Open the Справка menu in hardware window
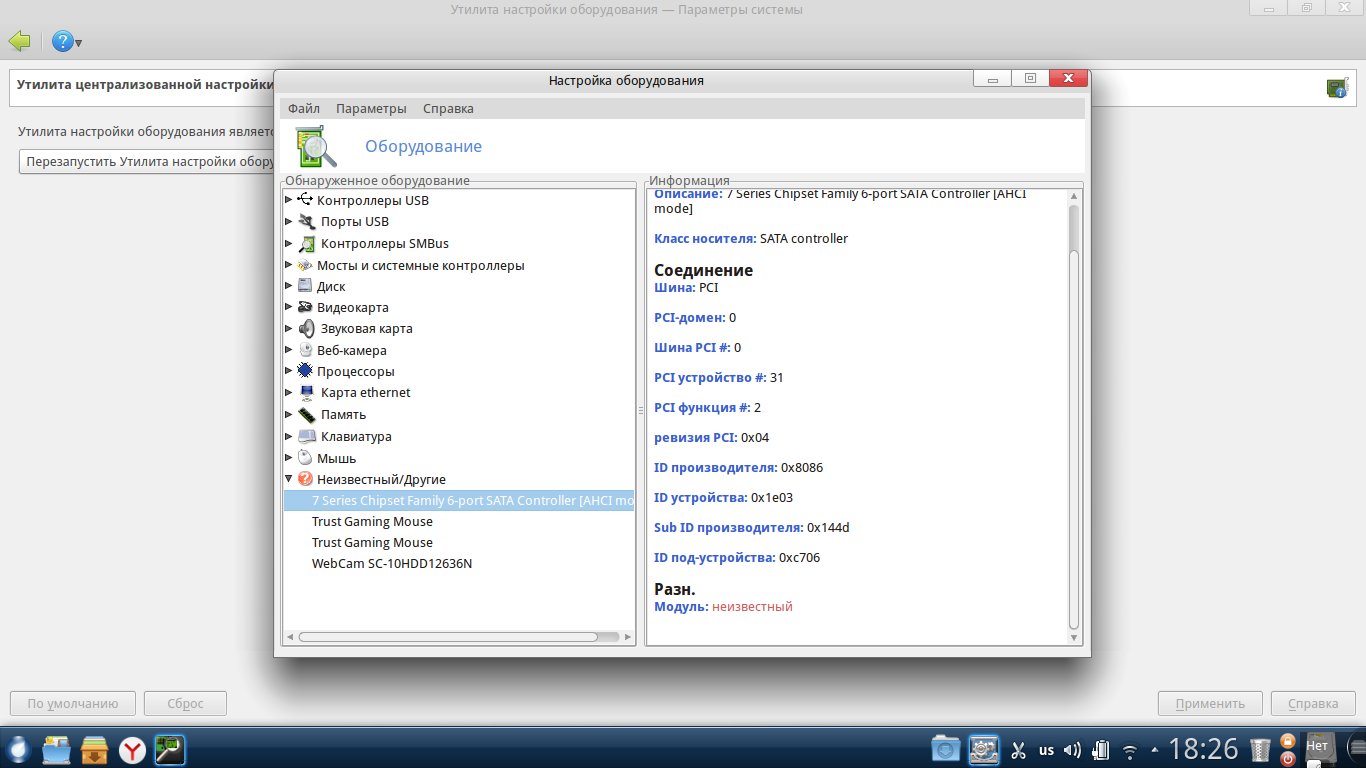1366x768 pixels. 448,108
